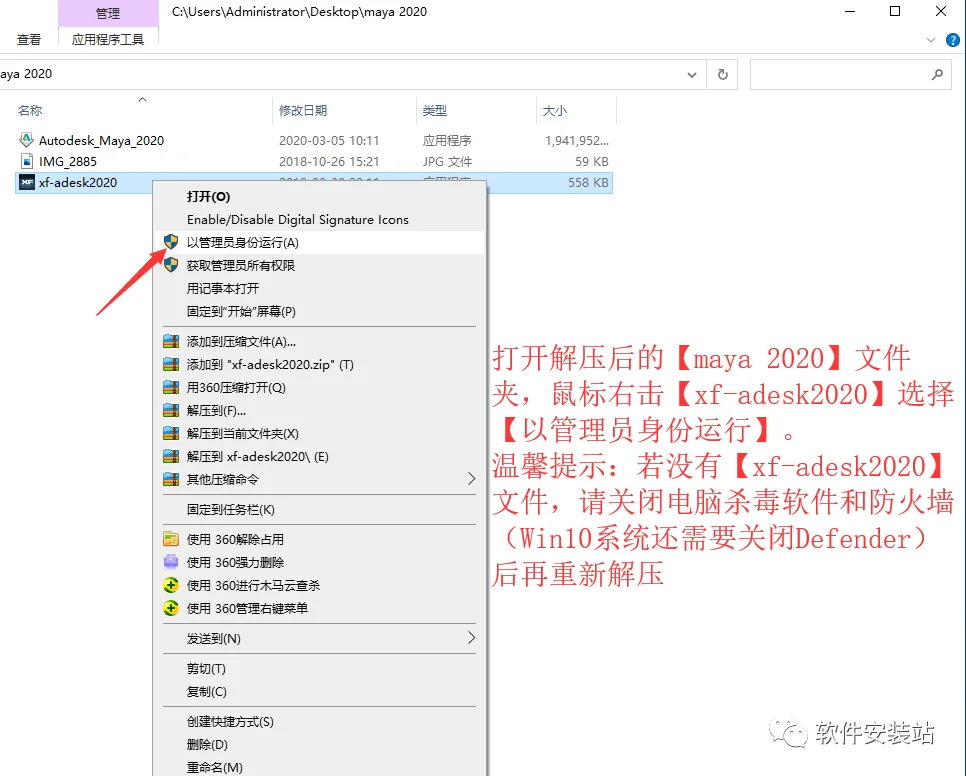The width and height of the screenshot is (966, 776).
Task: Click the xf-adesk2020 file icon
Action: click(26, 182)
